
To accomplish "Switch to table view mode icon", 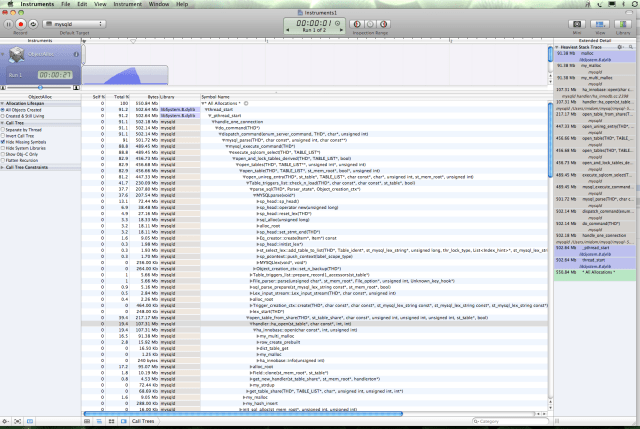I will tap(87, 421).
